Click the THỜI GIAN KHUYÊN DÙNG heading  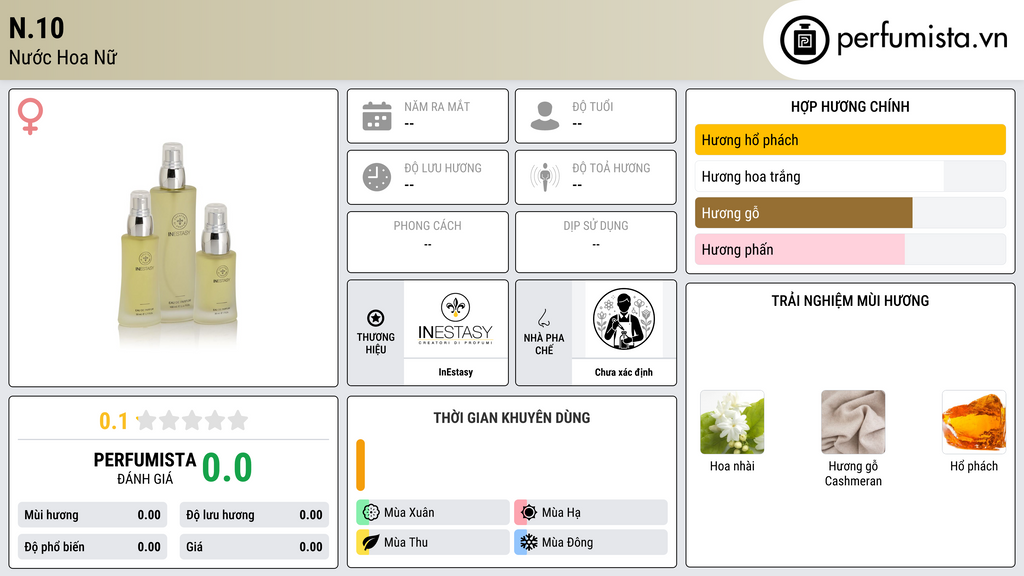512,418
